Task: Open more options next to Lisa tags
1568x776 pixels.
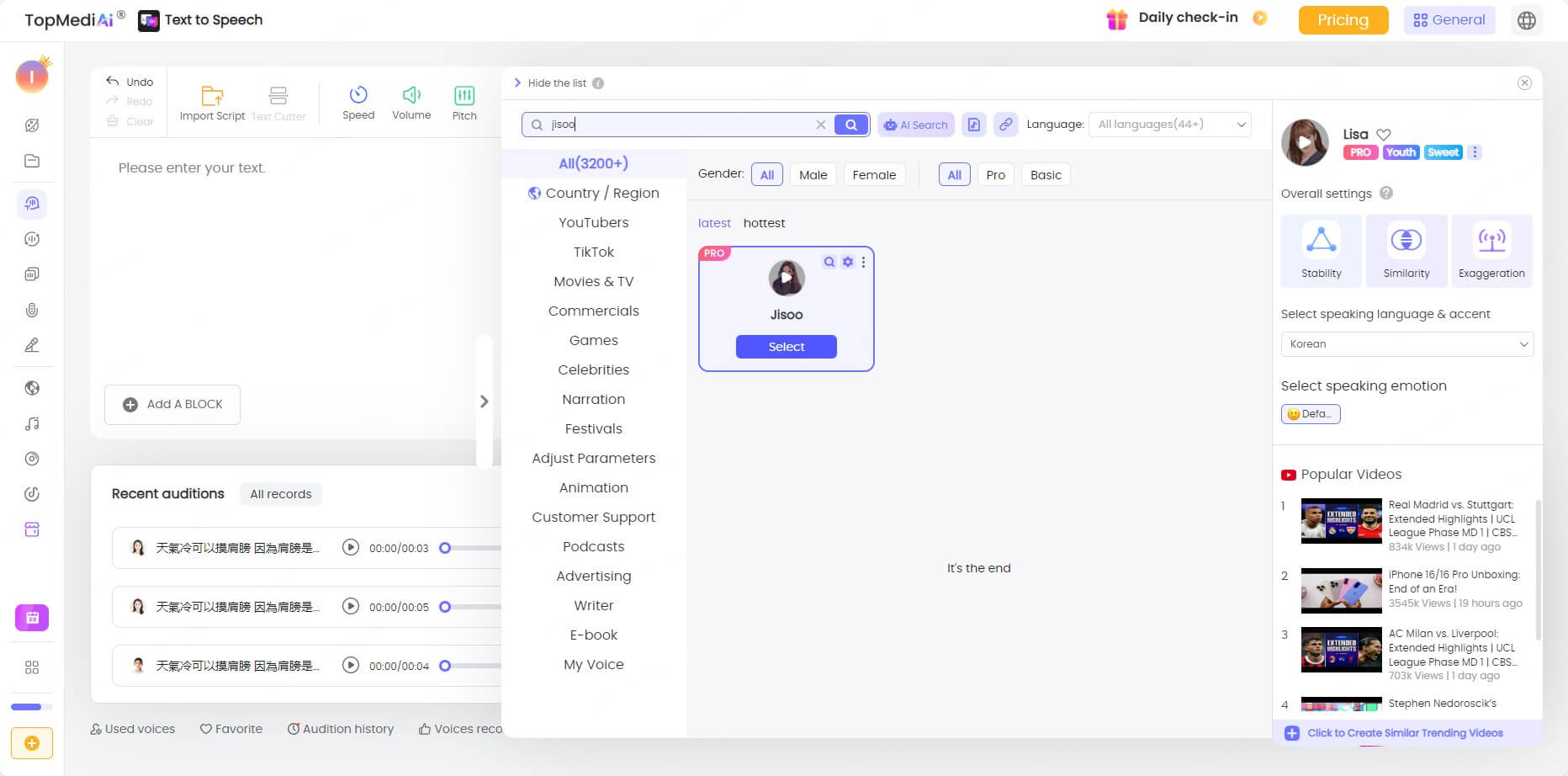Action: (x=1475, y=152)
